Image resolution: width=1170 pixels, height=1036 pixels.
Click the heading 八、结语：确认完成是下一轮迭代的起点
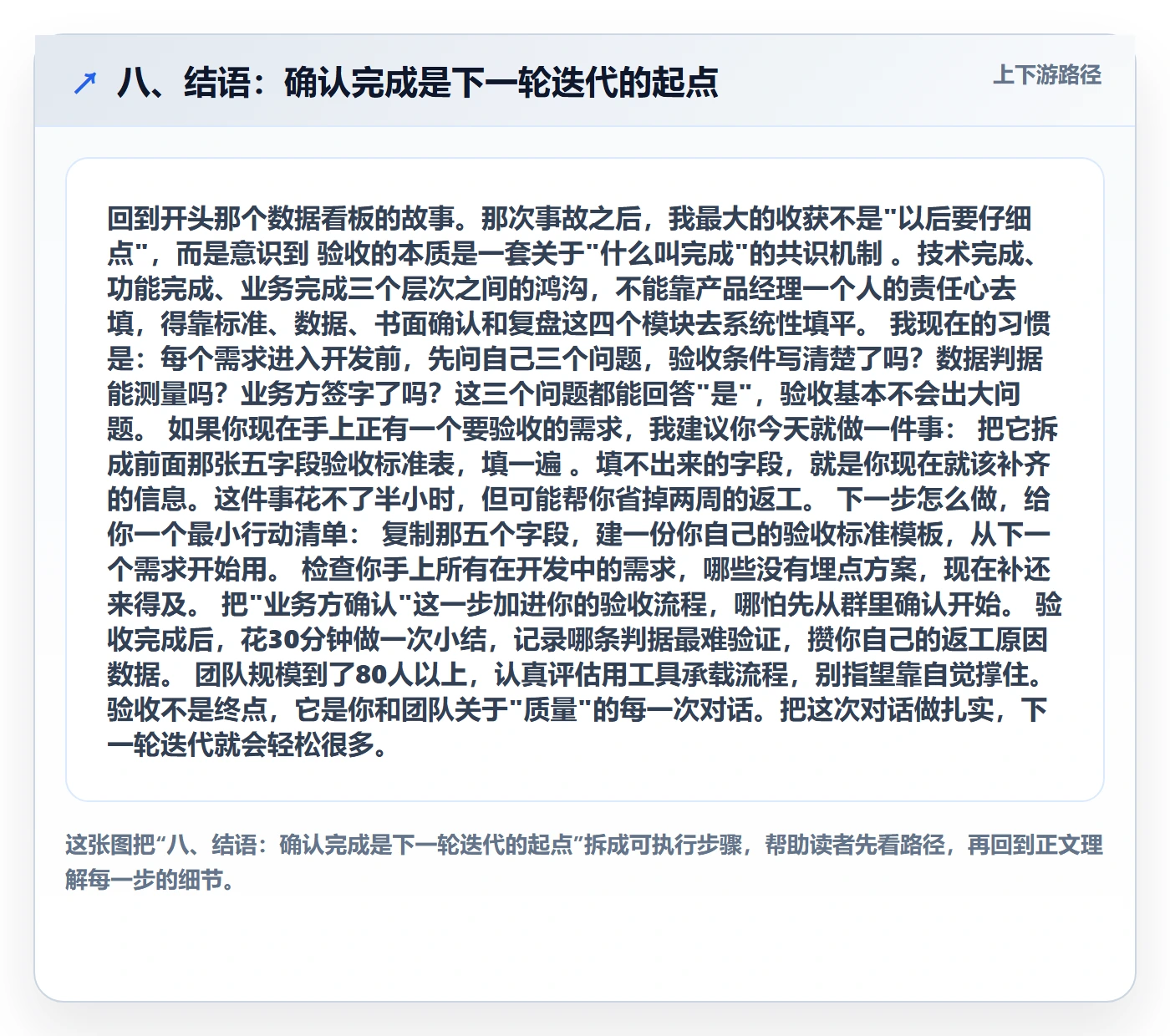tap(418, 82)
